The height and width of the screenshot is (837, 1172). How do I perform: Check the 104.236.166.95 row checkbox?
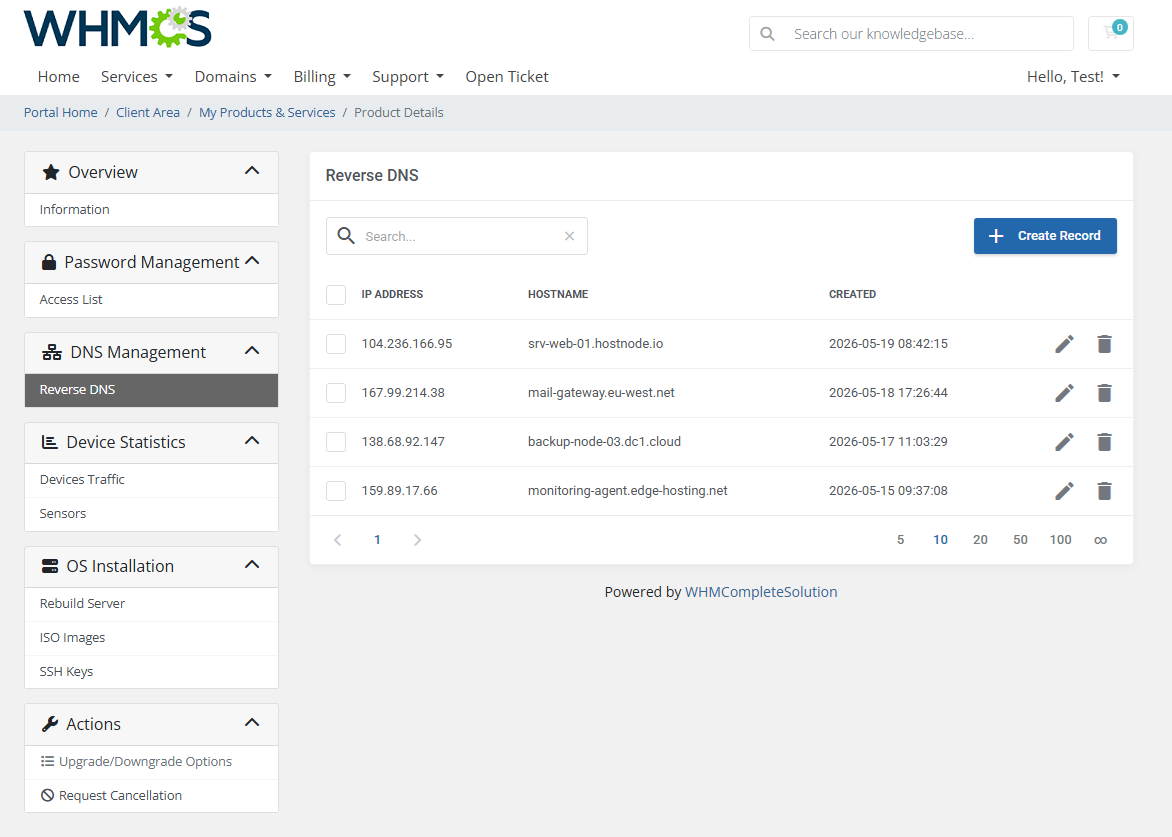pos(336,344)
